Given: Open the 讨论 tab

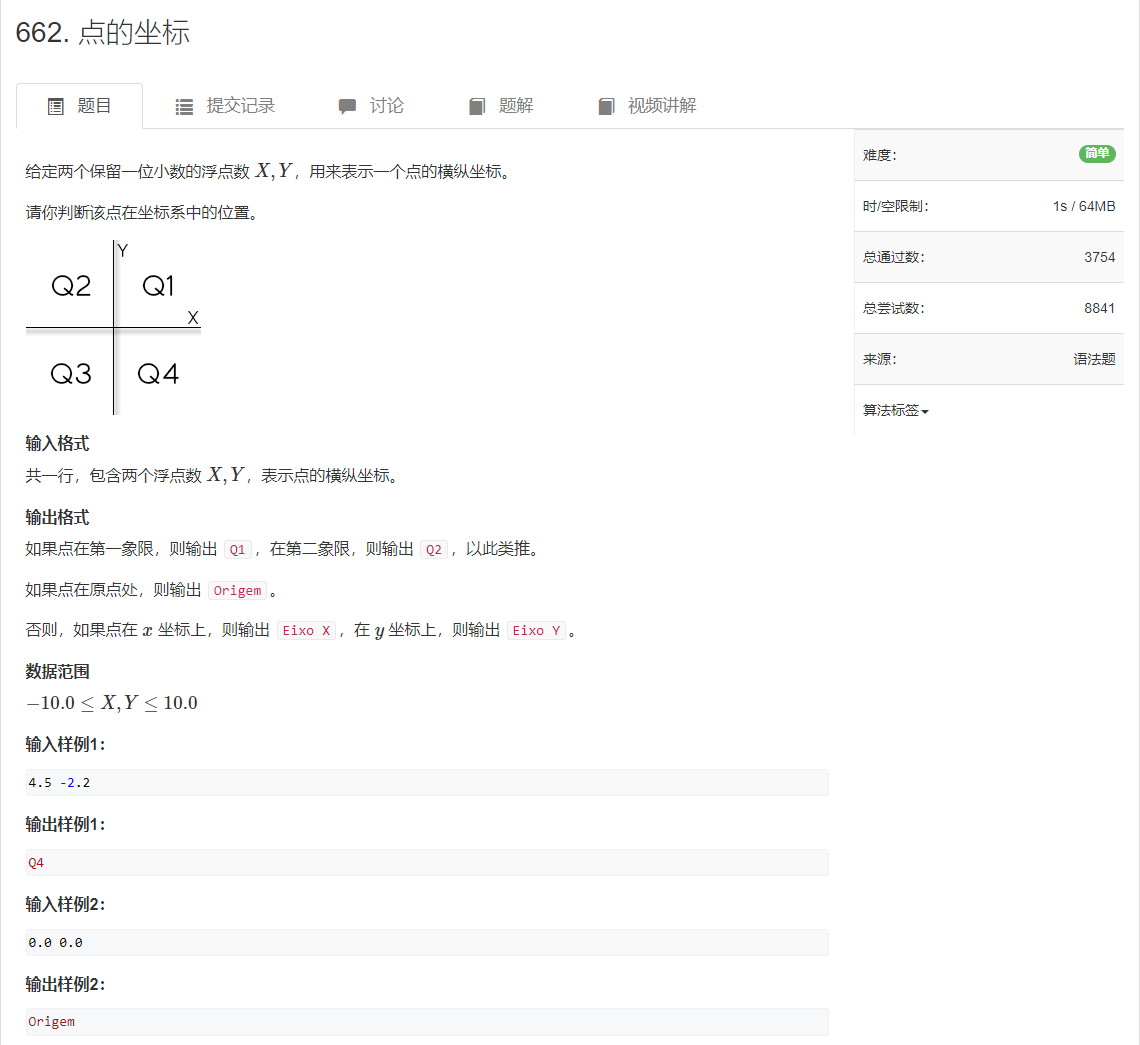Looking at the screenshot, I should (x=372, y=106).
